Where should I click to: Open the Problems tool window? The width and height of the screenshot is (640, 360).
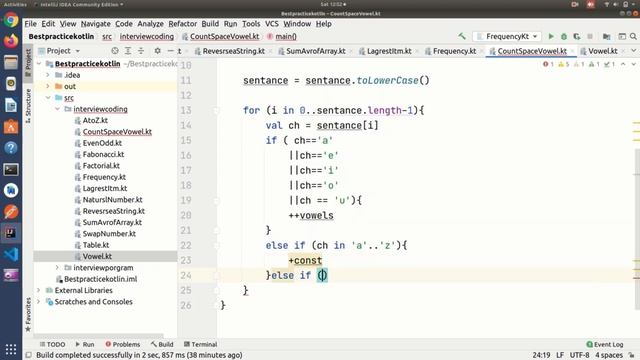[122, 344]
